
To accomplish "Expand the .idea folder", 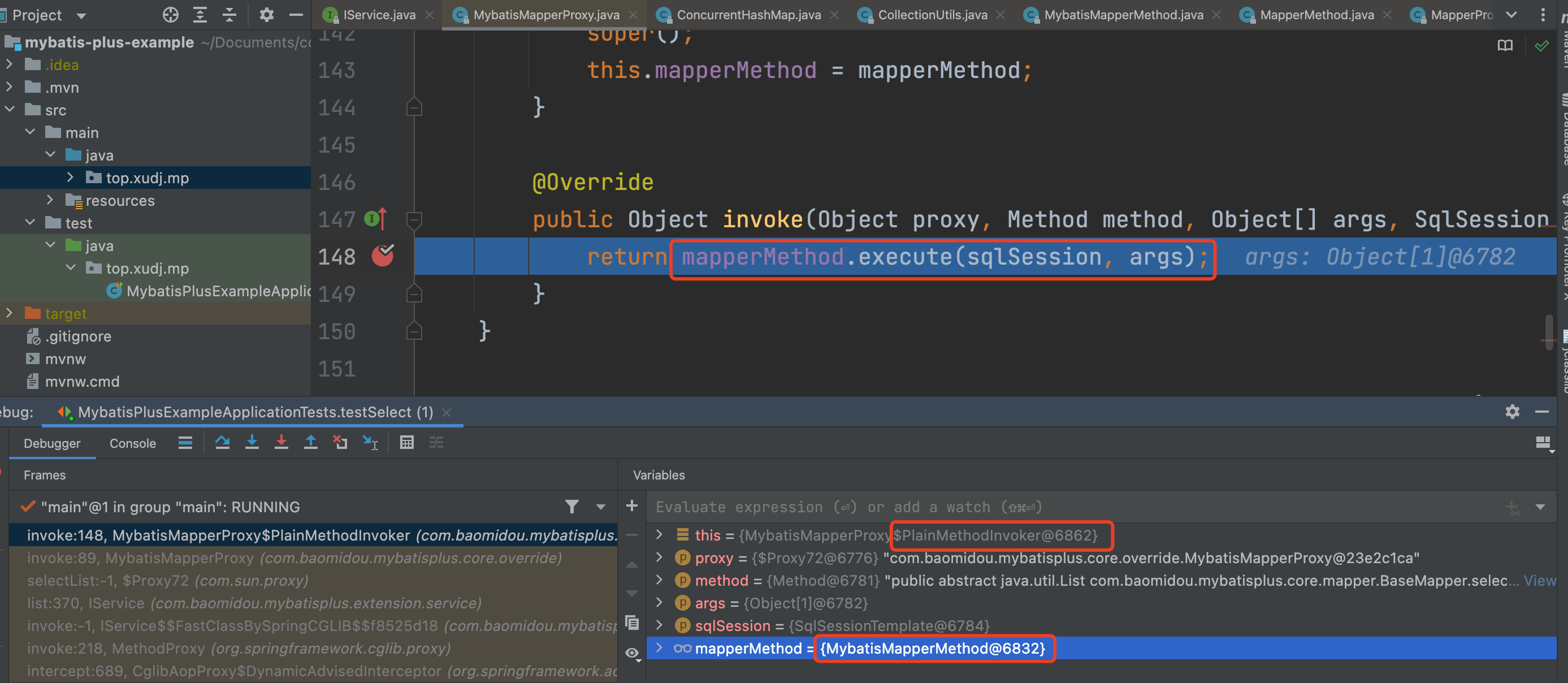I will 9,64.
